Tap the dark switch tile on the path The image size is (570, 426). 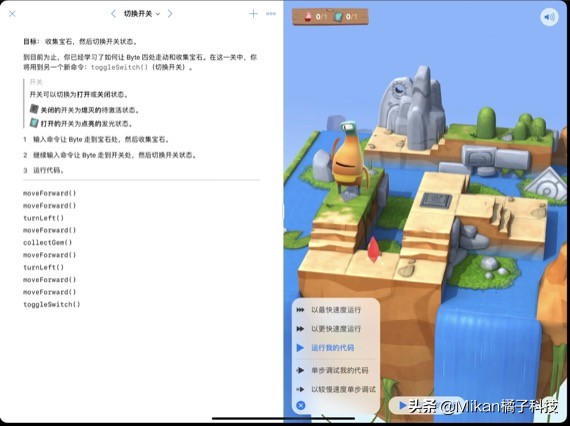[x=435, y=200]
